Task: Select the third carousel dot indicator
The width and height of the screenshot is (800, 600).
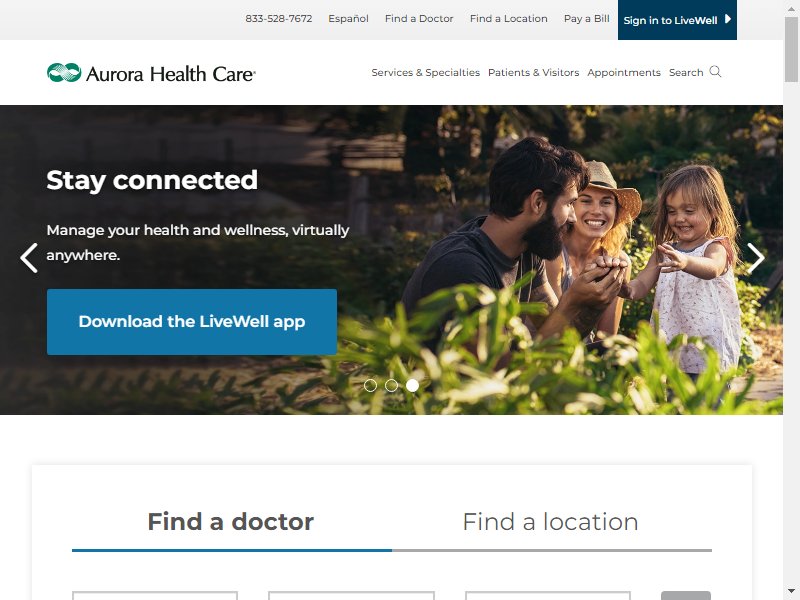Action: coord(412,386)
